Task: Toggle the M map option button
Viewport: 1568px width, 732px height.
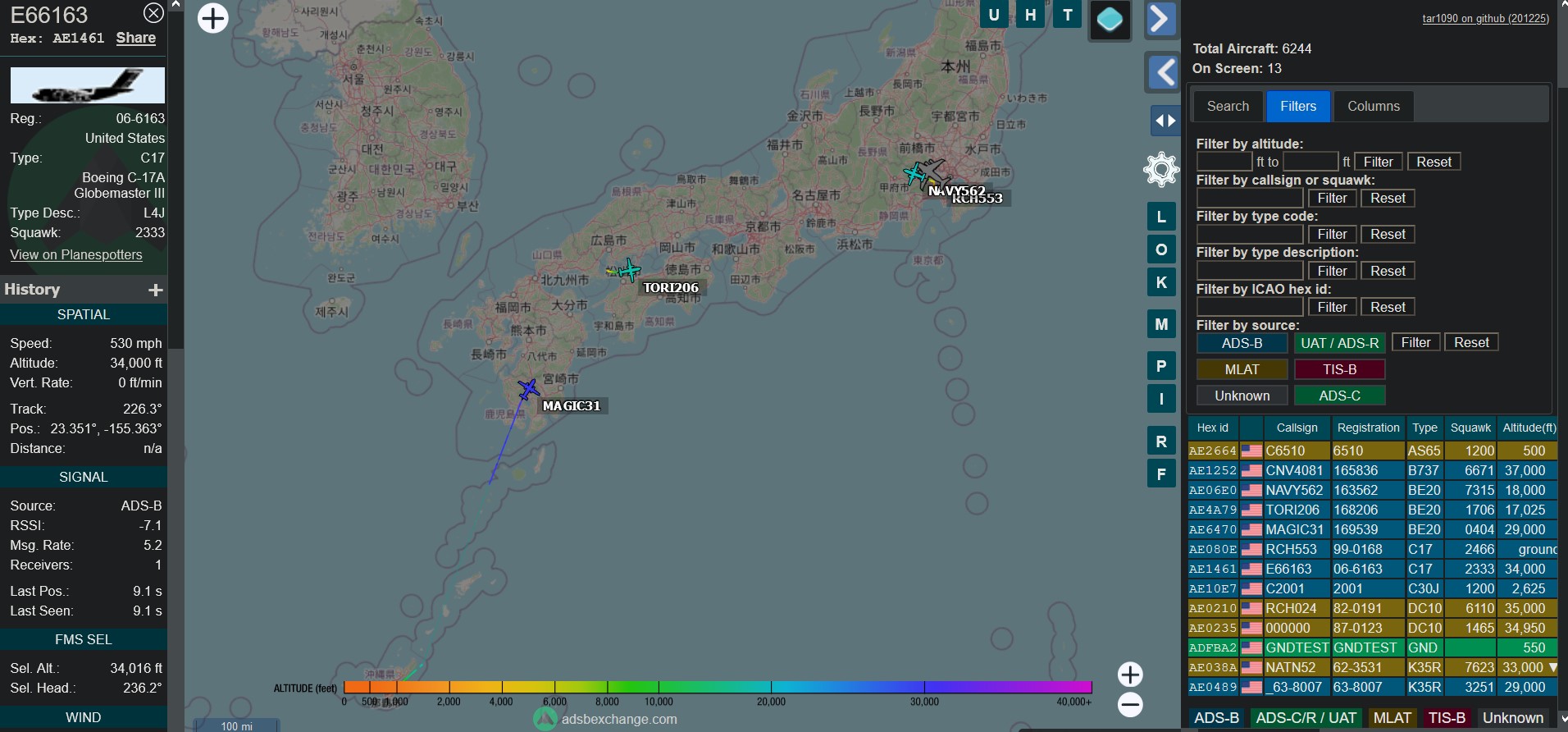Action: tap(1161, 324)
